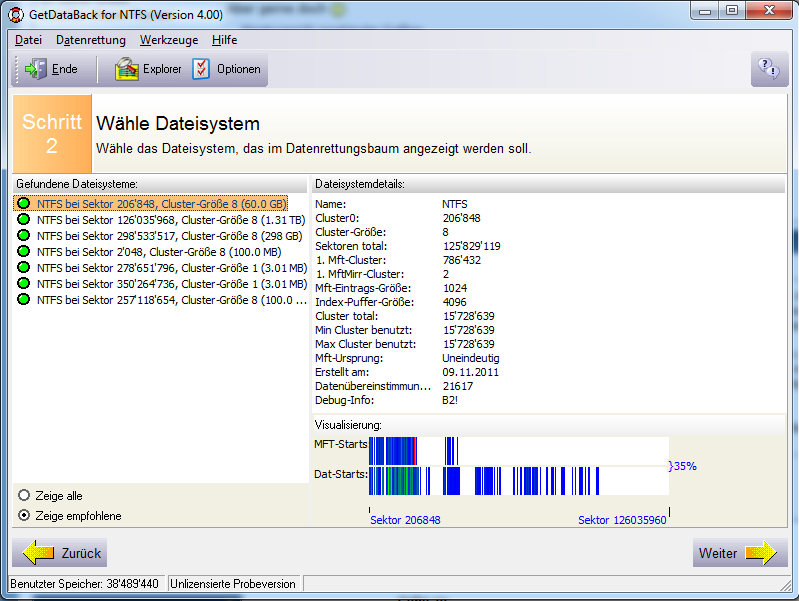This screenshot has height=601, width=799.
Task: Click the Sektor 206848 label
Action: coord(405,520)
